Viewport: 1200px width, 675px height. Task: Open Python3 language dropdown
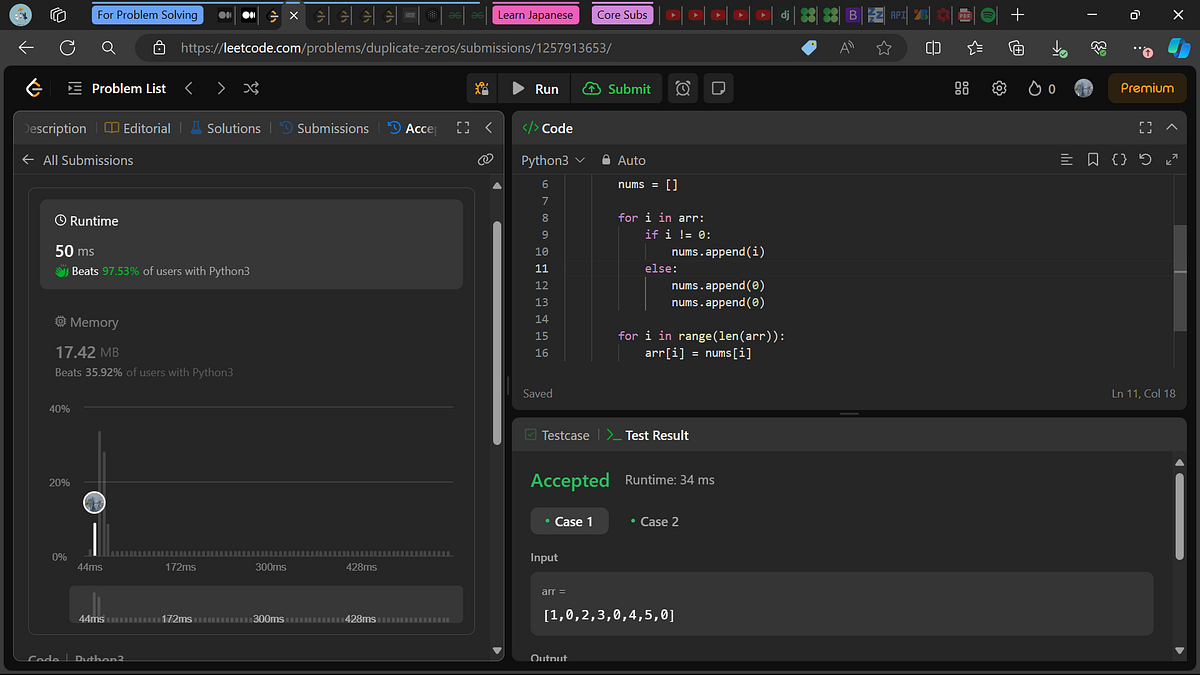click(553, 160)
